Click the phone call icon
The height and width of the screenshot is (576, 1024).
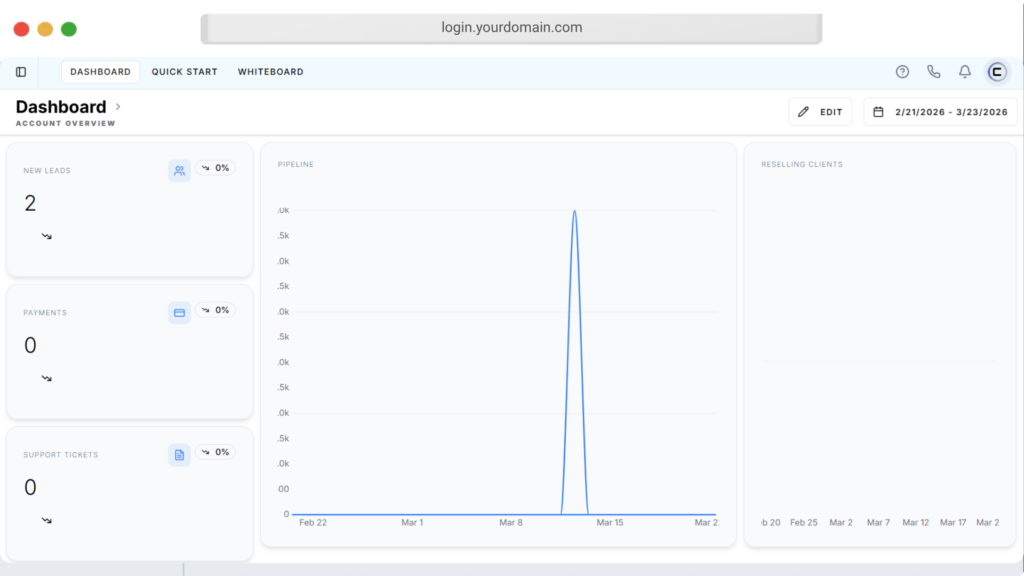click(x=933, y=72)
